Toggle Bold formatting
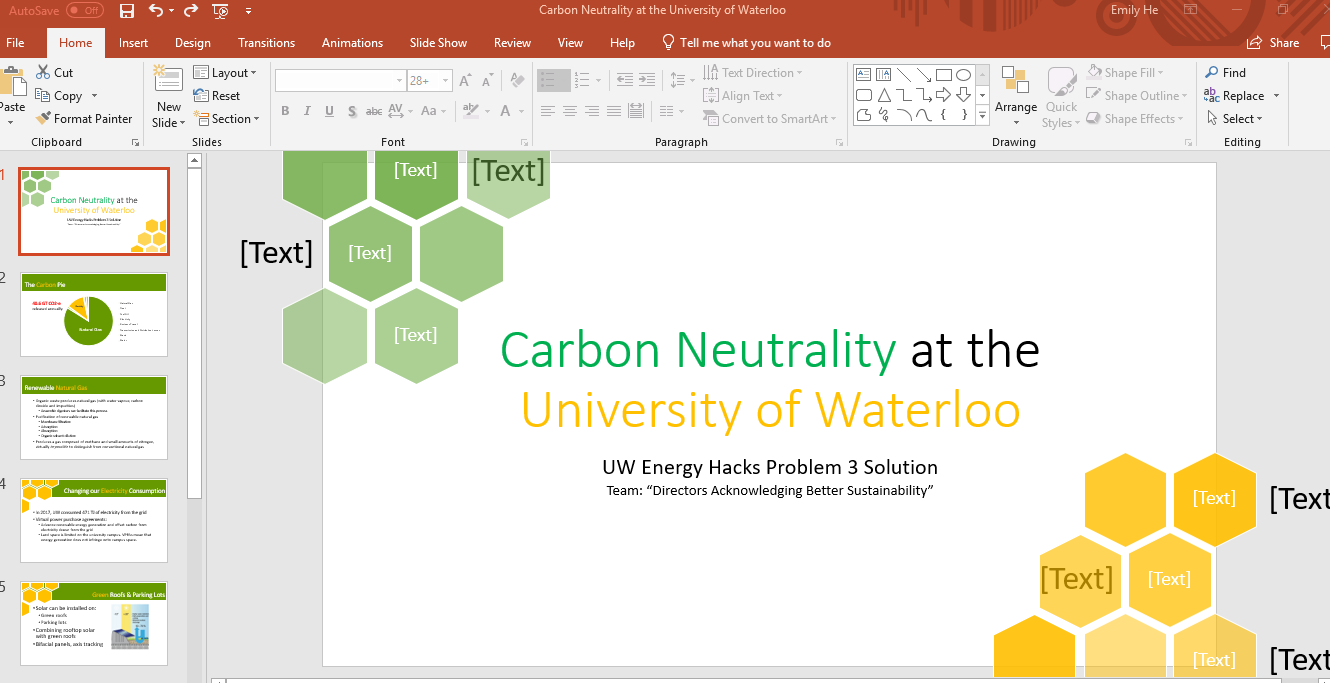Viewport: 1330px width, 683px height. [x=285, y=111]
